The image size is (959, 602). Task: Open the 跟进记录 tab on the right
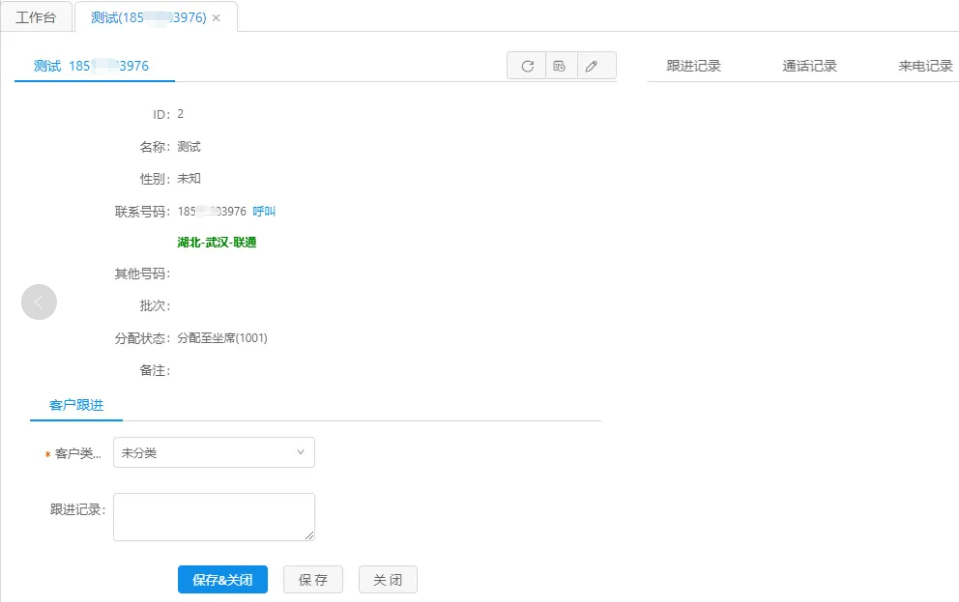pos(694,66)
